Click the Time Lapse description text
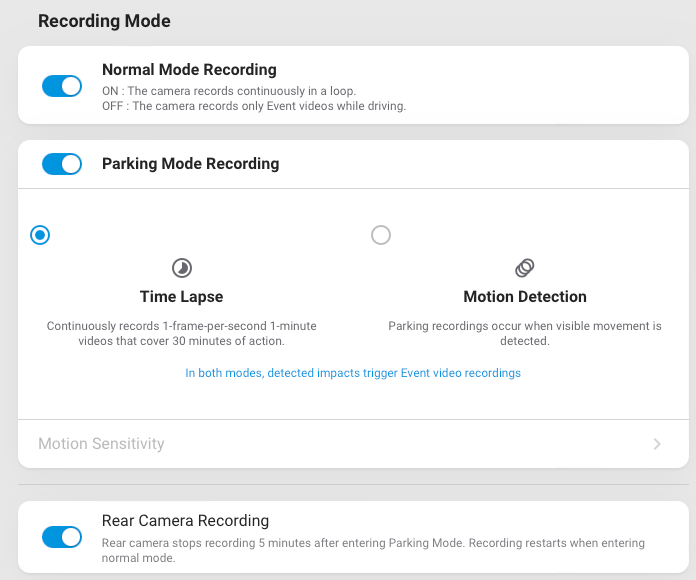Viewport: 696px width, 580px height. click(182, 333)
